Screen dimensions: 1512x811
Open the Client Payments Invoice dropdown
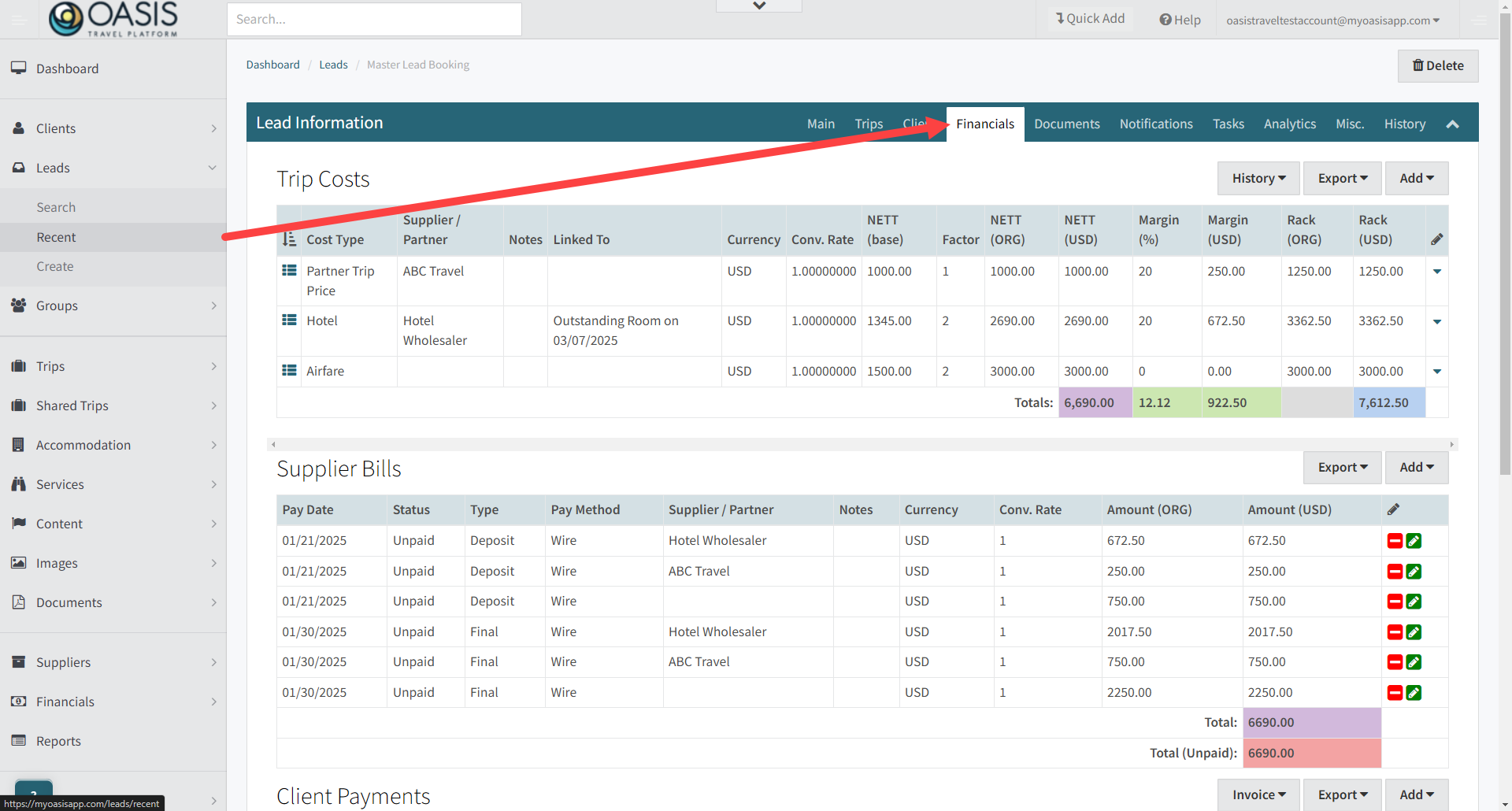(x=1258, y=794)
